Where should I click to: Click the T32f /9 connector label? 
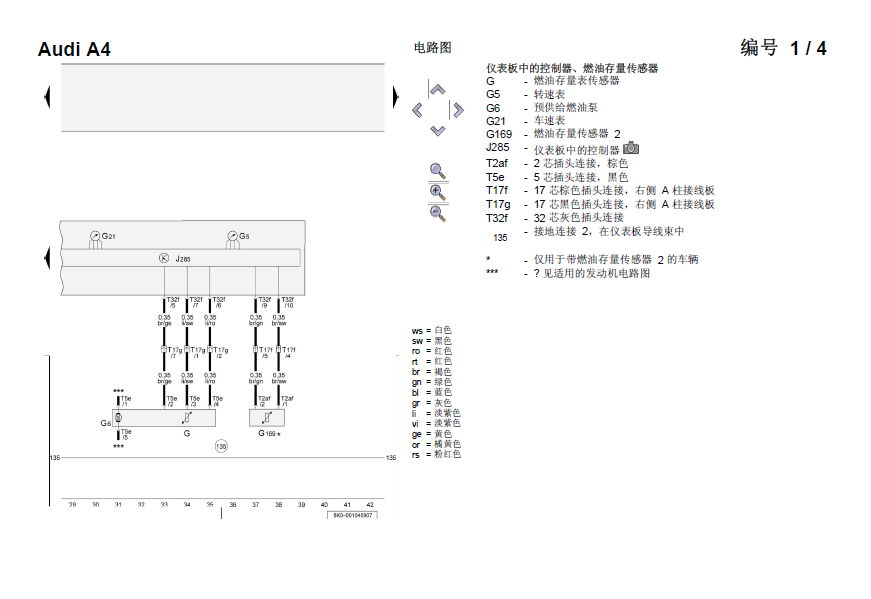[264, 302]
